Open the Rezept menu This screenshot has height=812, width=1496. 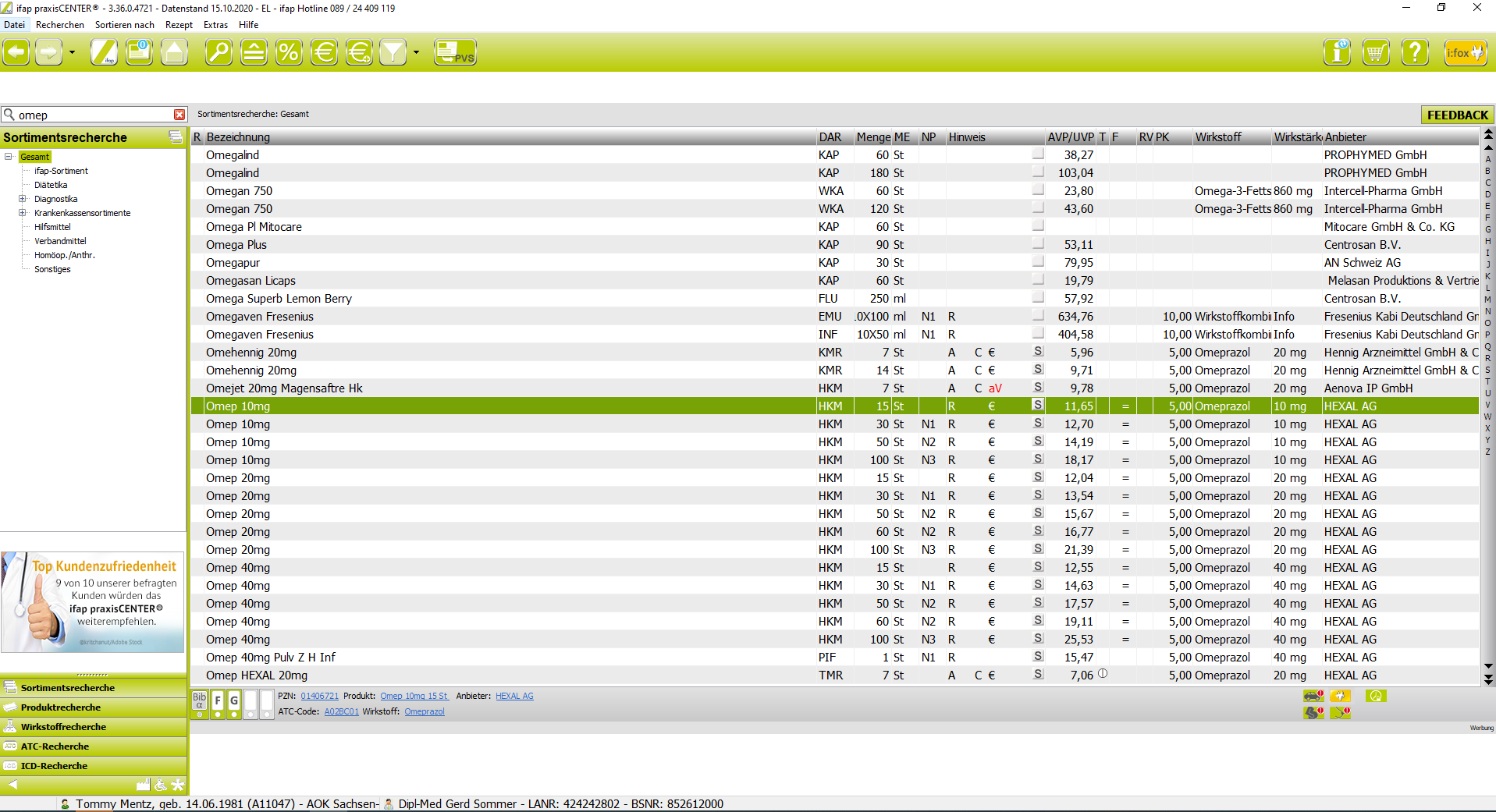(179, 25)
